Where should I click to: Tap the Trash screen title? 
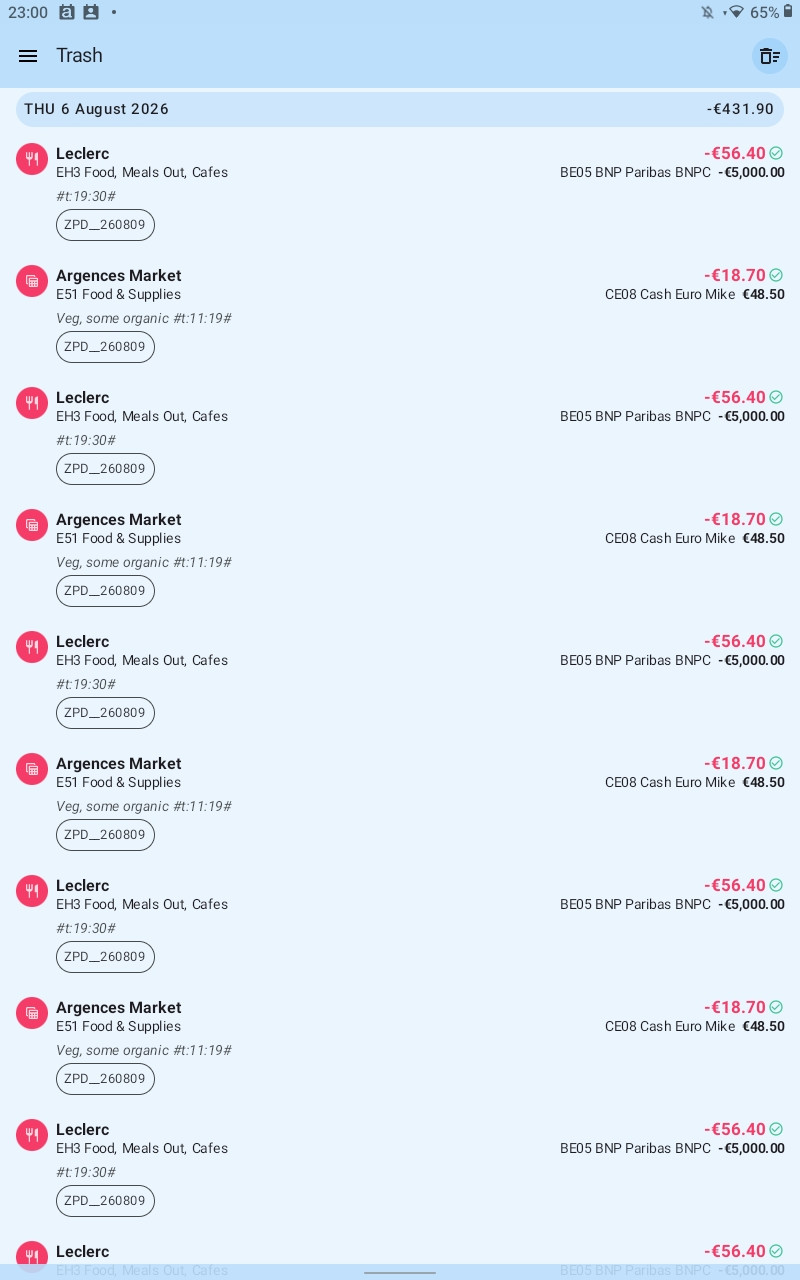(x=79, y=55)
